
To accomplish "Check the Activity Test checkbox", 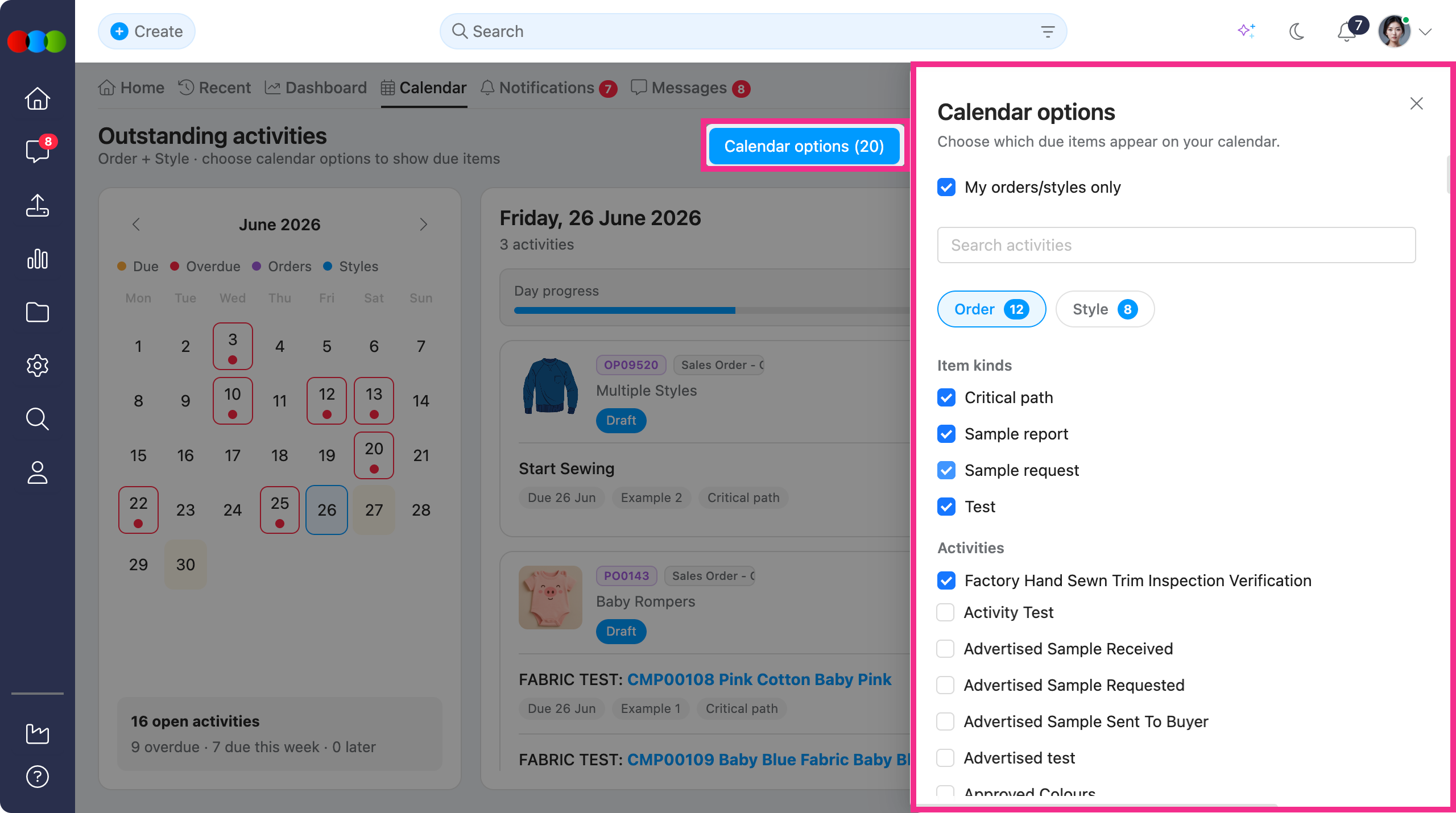I will (945, 612).
